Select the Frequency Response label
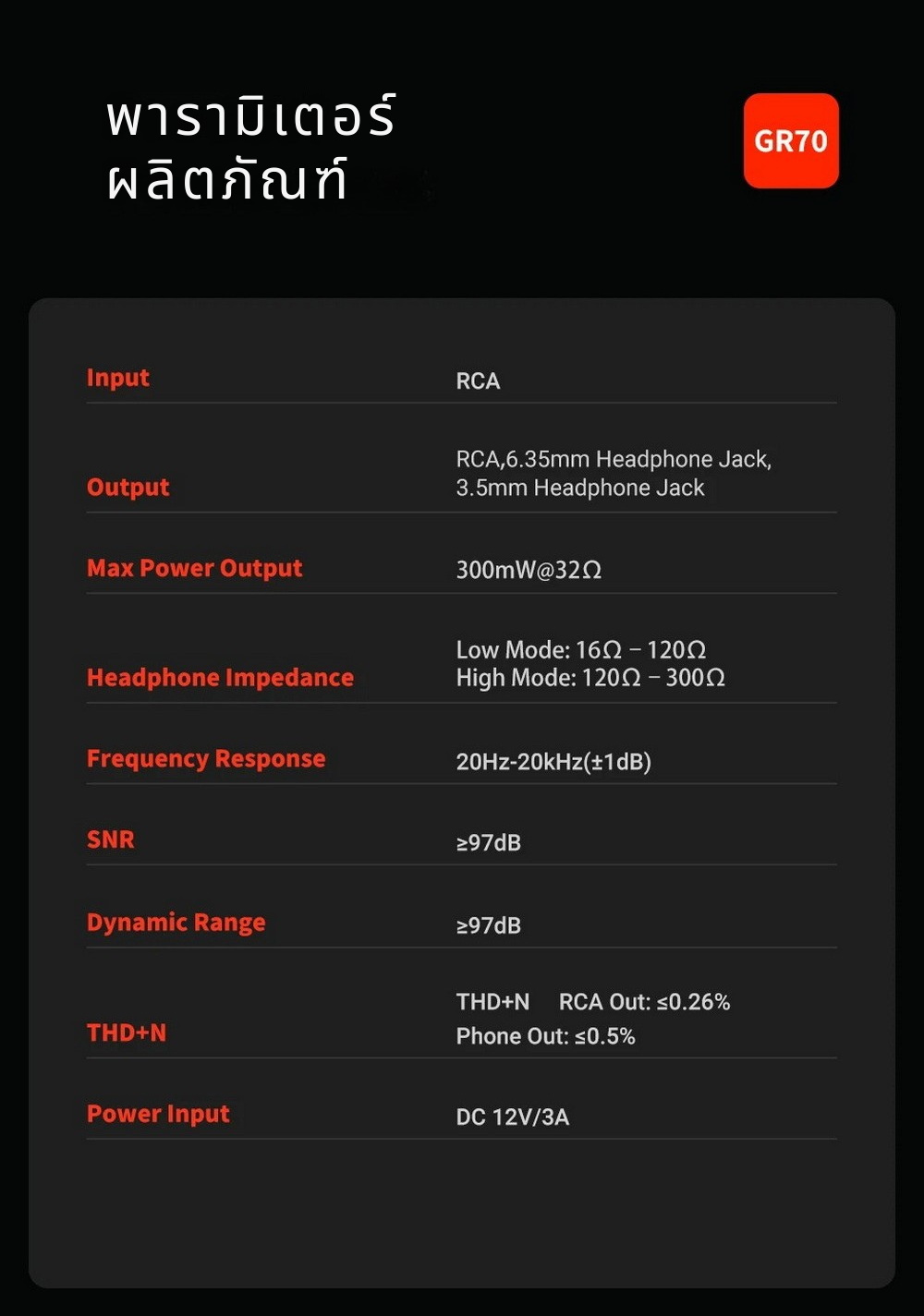924x1316 pixels. click(x=206, y=759)
